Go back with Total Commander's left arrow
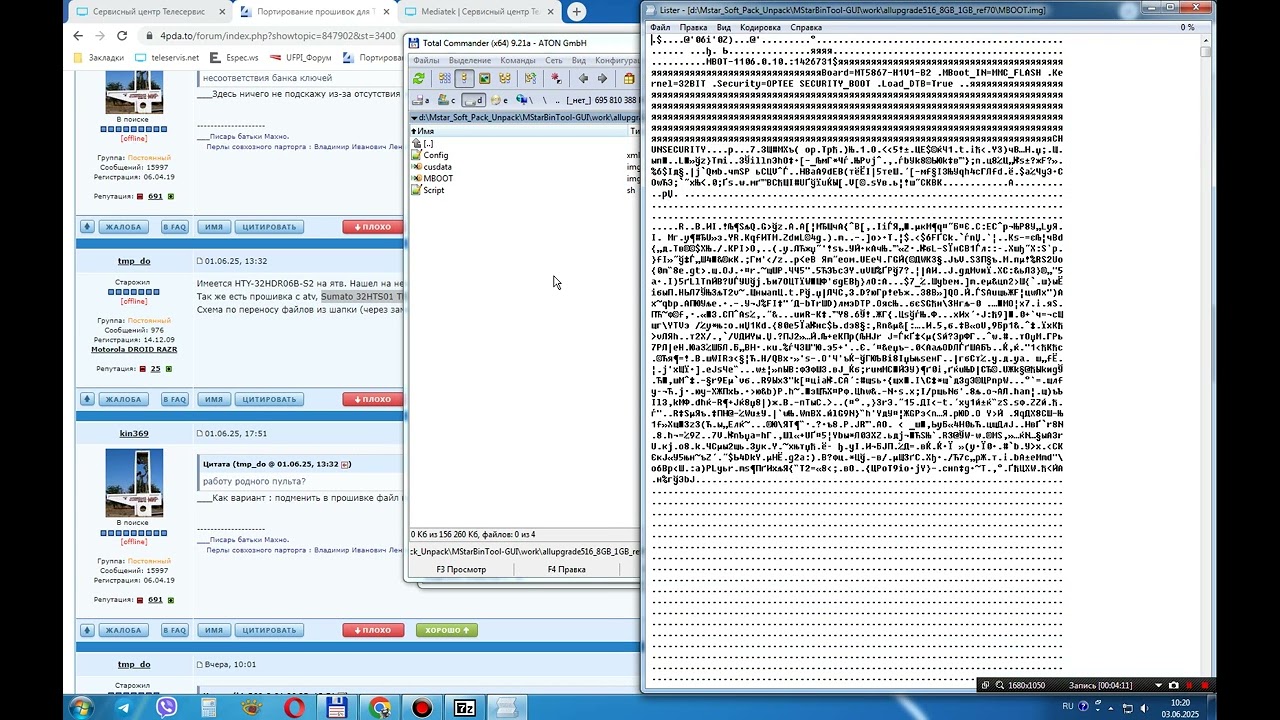The width and height of the screenshot is (1280, 720). 583,78
